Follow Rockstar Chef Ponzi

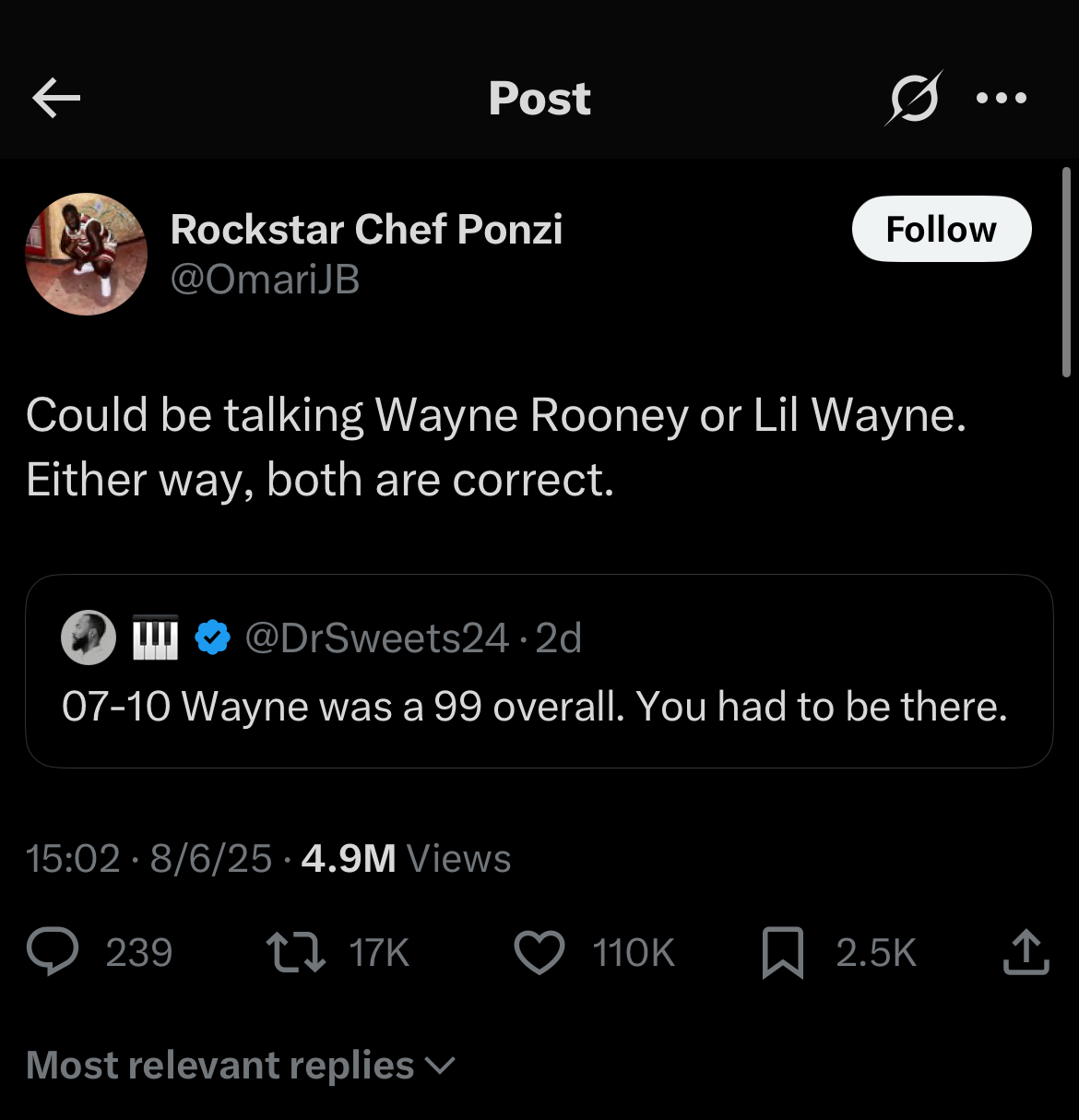[941, 229]
